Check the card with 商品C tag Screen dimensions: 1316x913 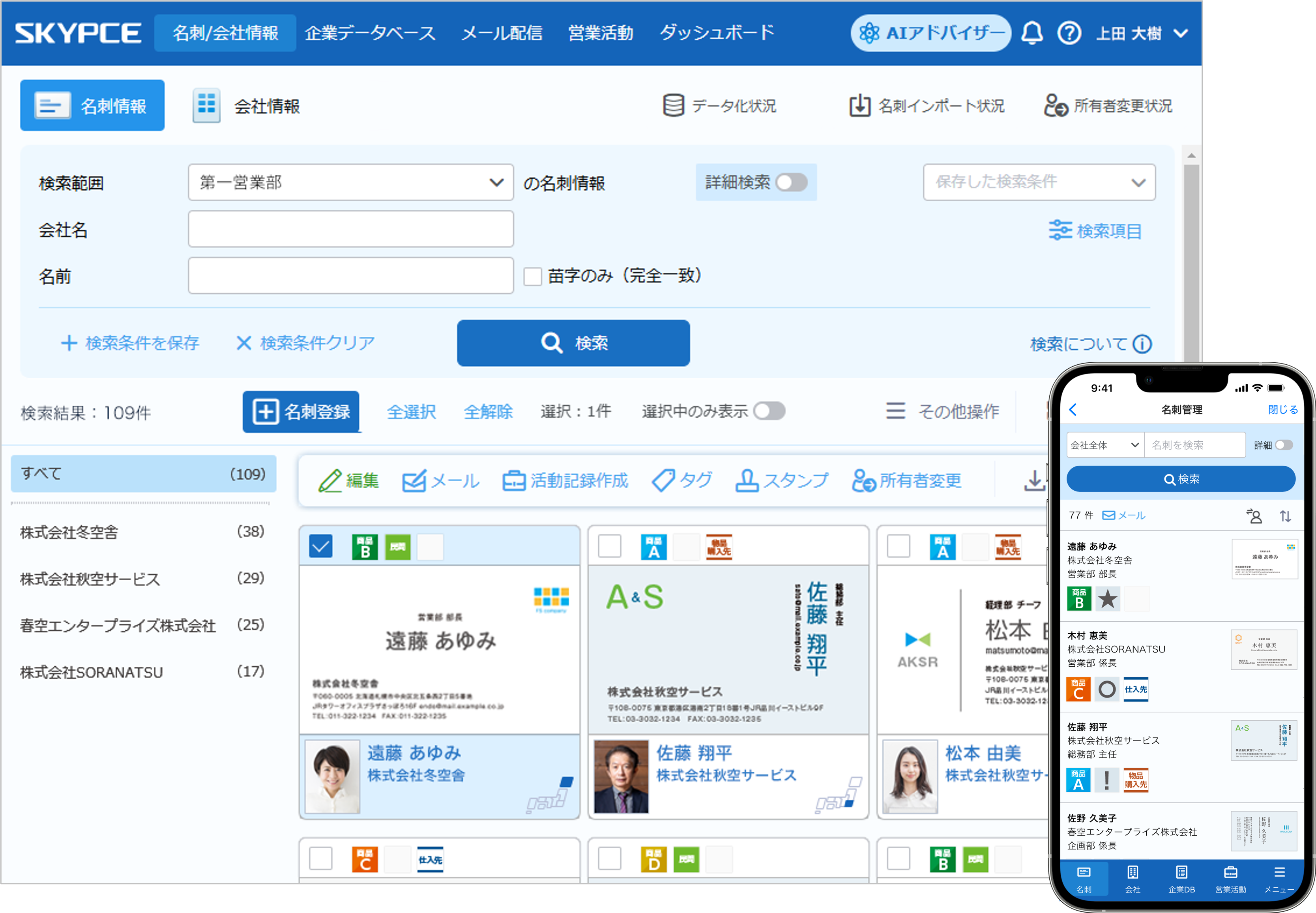(320, 859)
